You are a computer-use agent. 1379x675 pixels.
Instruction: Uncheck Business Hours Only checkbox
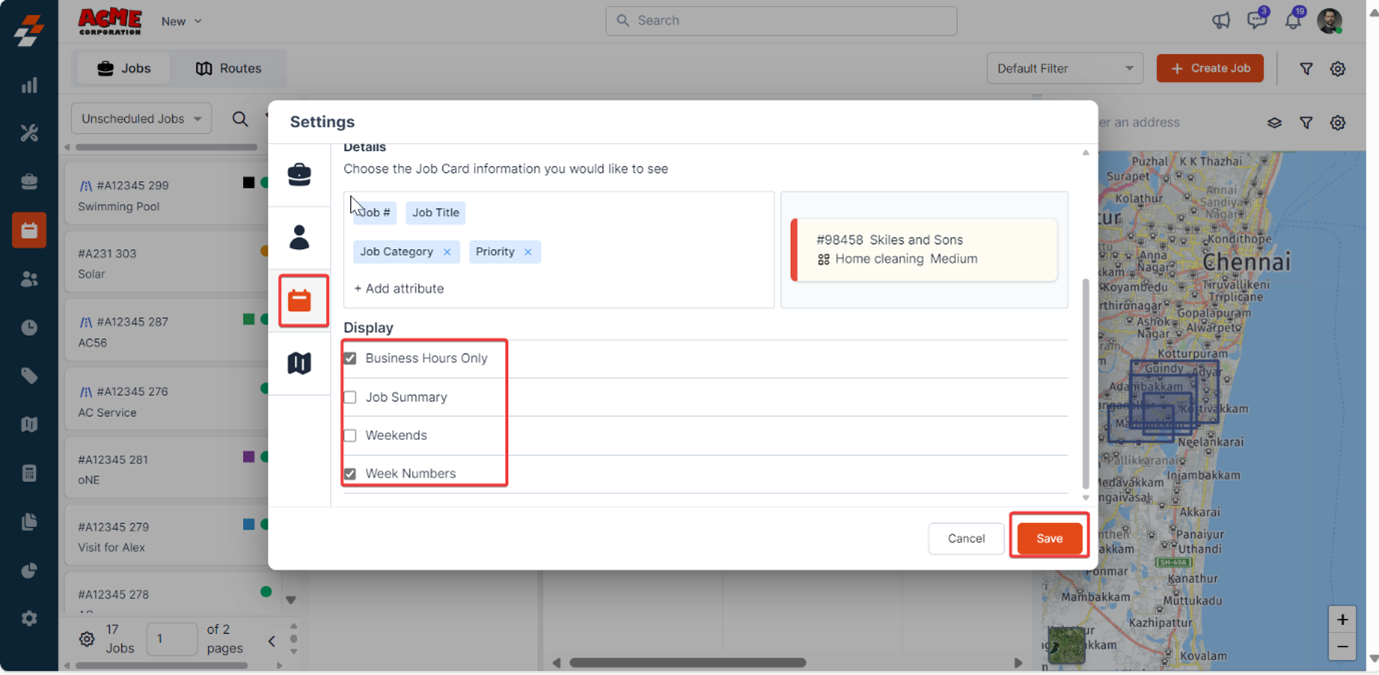[x=350, y=358]
